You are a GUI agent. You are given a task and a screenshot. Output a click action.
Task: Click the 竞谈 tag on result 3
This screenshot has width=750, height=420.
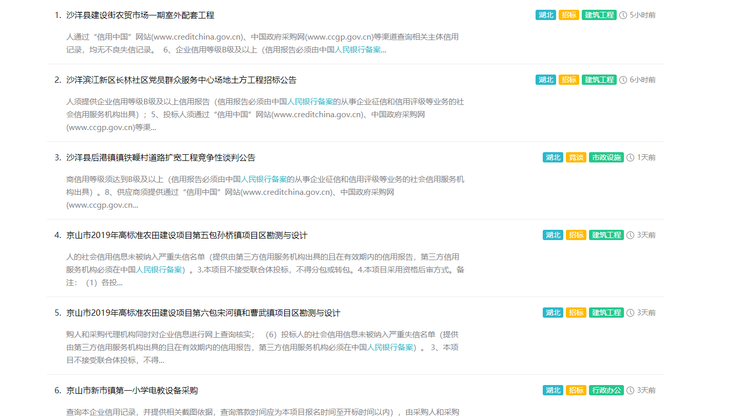click(x=576, y=158)
